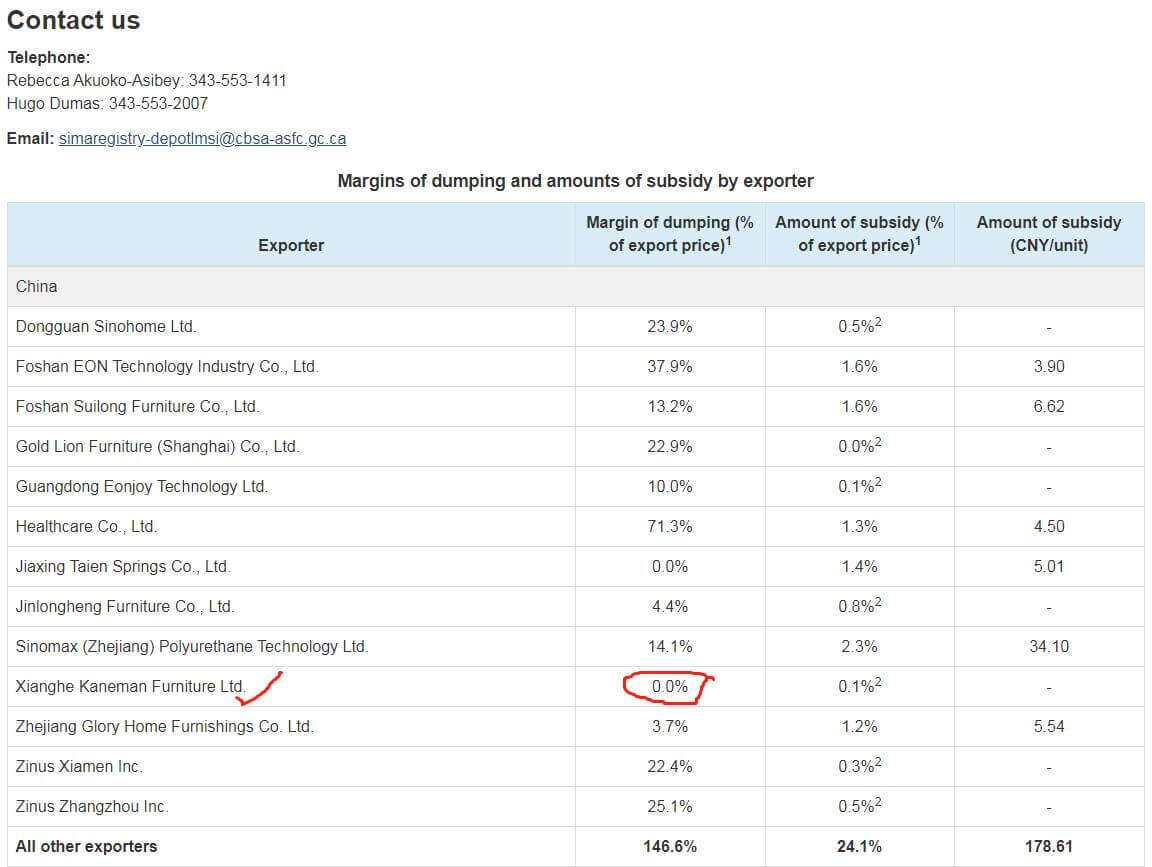The height and width of the screenshot is (867, 1152).
Task: Click the 'Amount of subsidy (CNY/unit)' header
Action: coord(1049,234)
